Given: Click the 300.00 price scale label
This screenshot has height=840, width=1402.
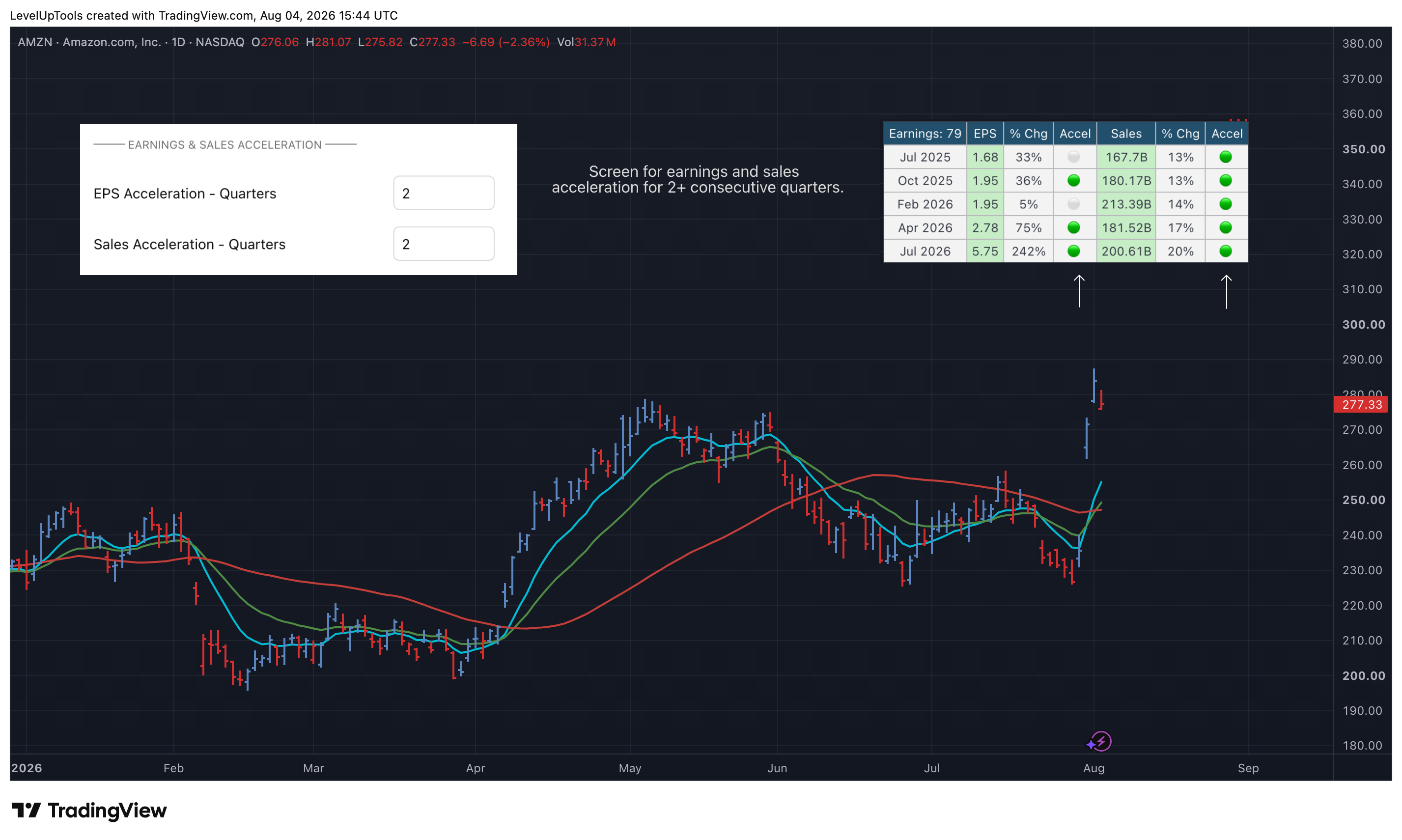Looking at the screenshot, I should pyautogui.click(x=1364, y=324).
